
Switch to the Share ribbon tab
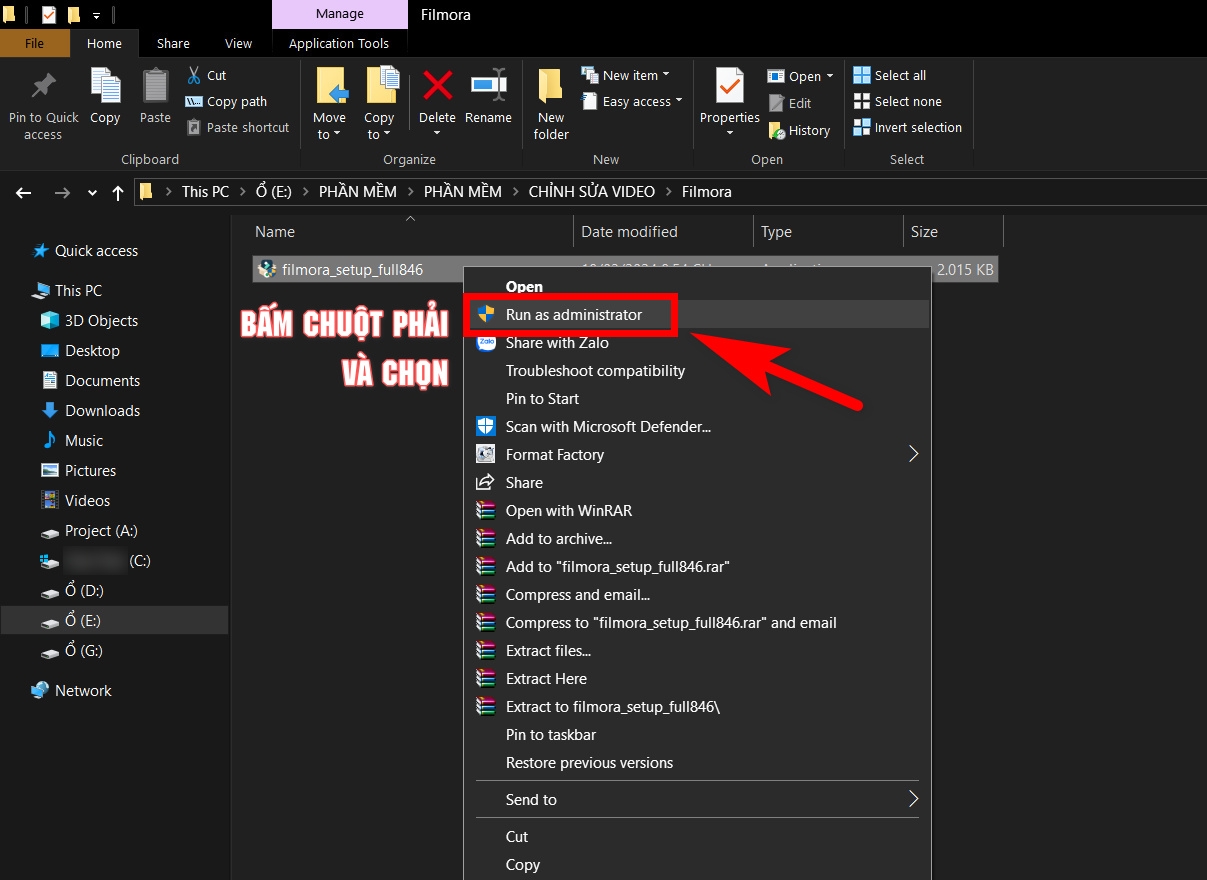(x=173, y=43)
